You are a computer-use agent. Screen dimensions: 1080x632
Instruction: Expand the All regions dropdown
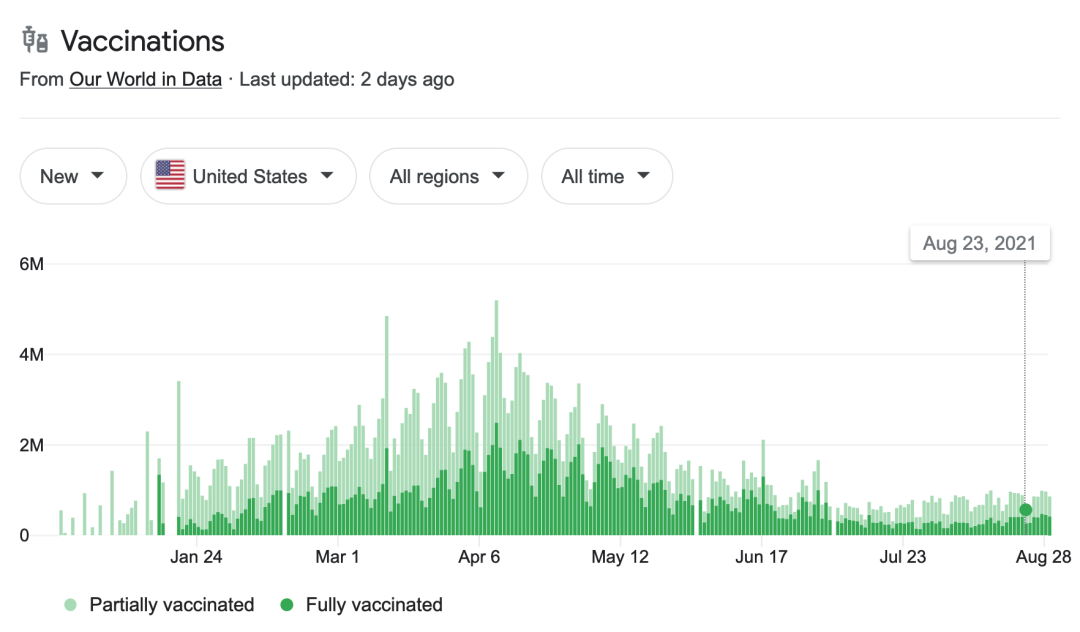click(448, 176)
